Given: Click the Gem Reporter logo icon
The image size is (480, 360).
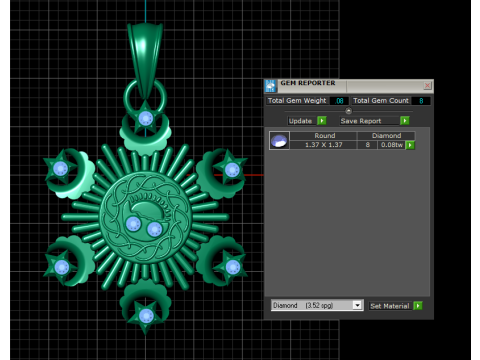Looking at the screenshot, I should (x=270, y=86).
